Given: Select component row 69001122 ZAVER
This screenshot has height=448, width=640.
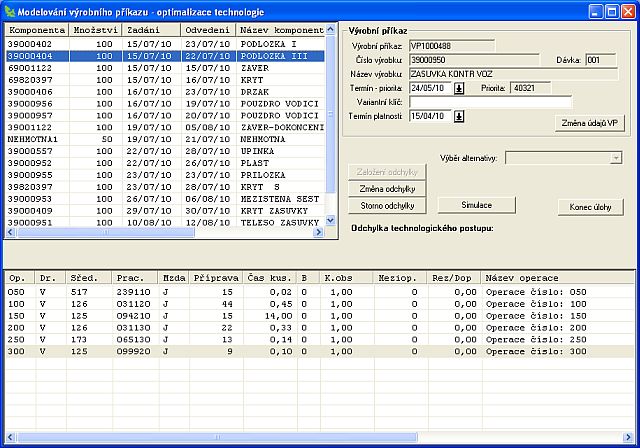Looking at the screenshot, I should [x=165, y=68].
